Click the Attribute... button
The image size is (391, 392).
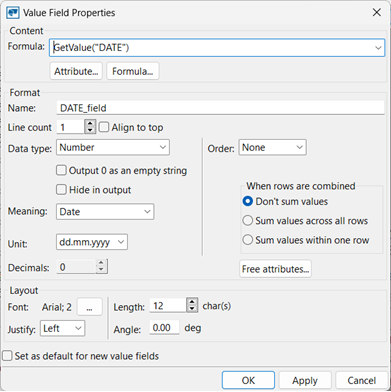tap(76, 71)
